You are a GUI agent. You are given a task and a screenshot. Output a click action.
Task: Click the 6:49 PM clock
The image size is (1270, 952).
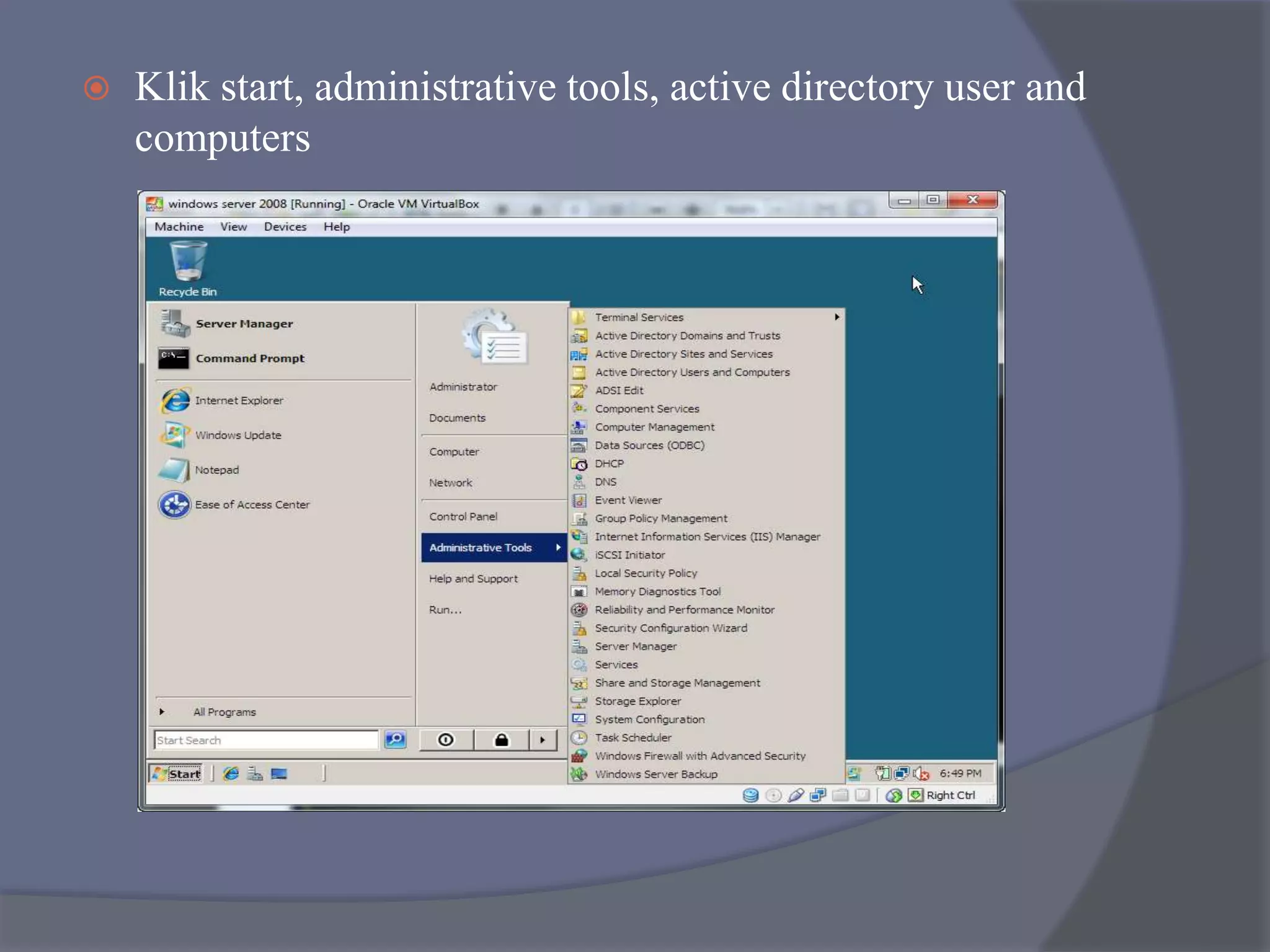click(960, 773)
